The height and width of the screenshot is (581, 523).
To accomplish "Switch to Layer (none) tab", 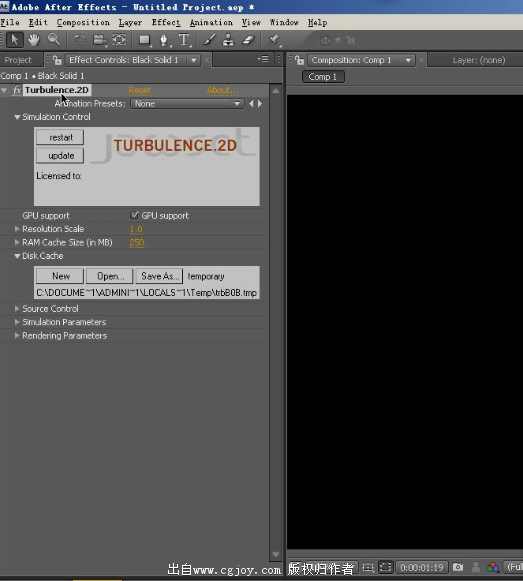I will 479,60.
